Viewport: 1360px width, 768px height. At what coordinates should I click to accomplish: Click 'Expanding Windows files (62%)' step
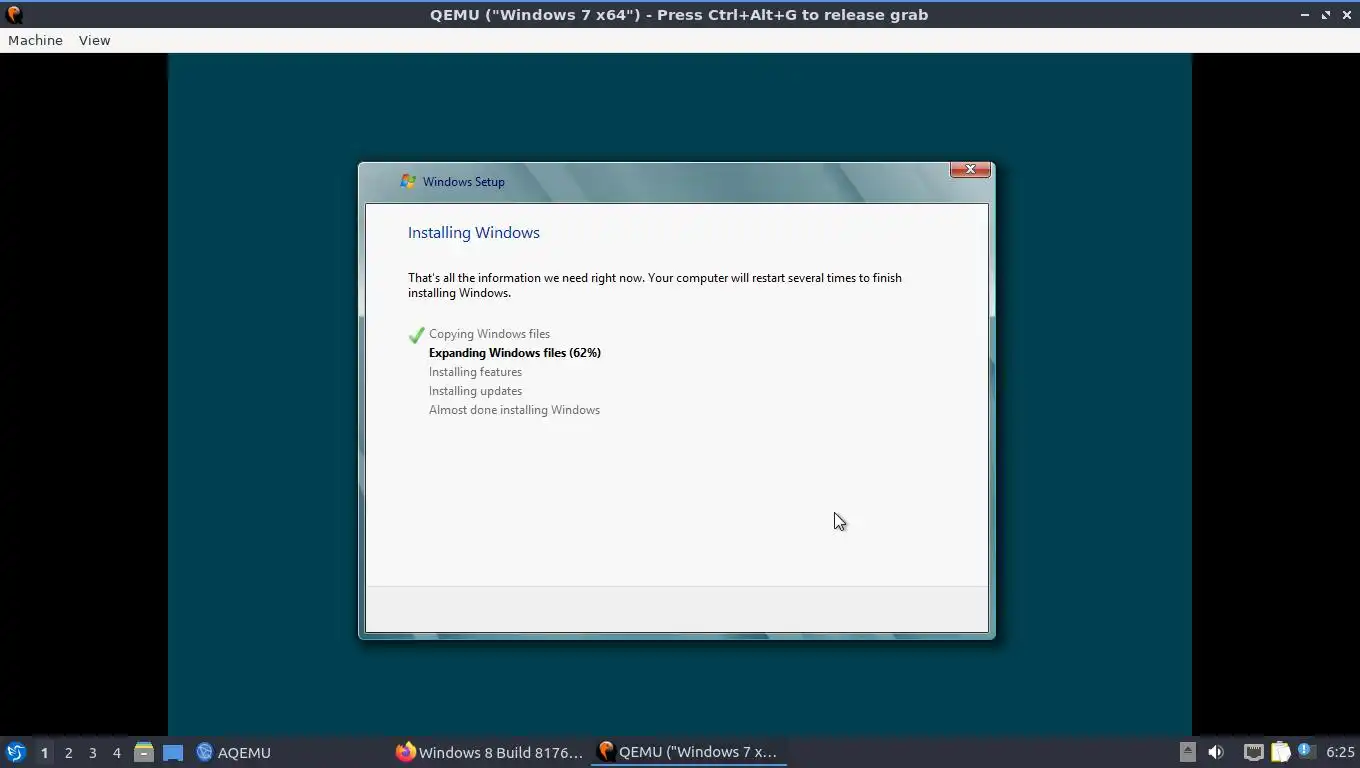[x=515, y=353]
